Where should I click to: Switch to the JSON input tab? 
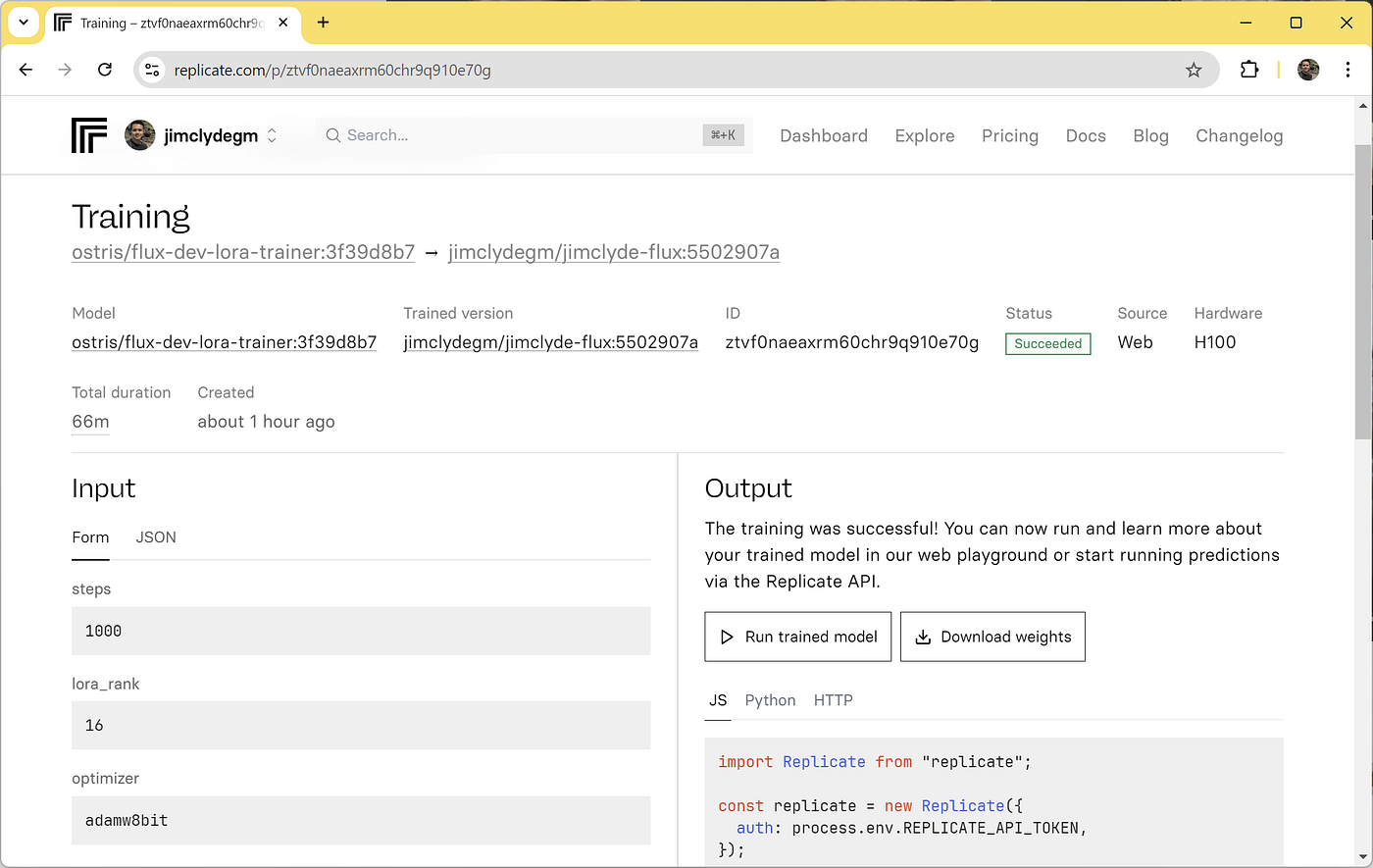pyautogui.click(x=156, y=537)
